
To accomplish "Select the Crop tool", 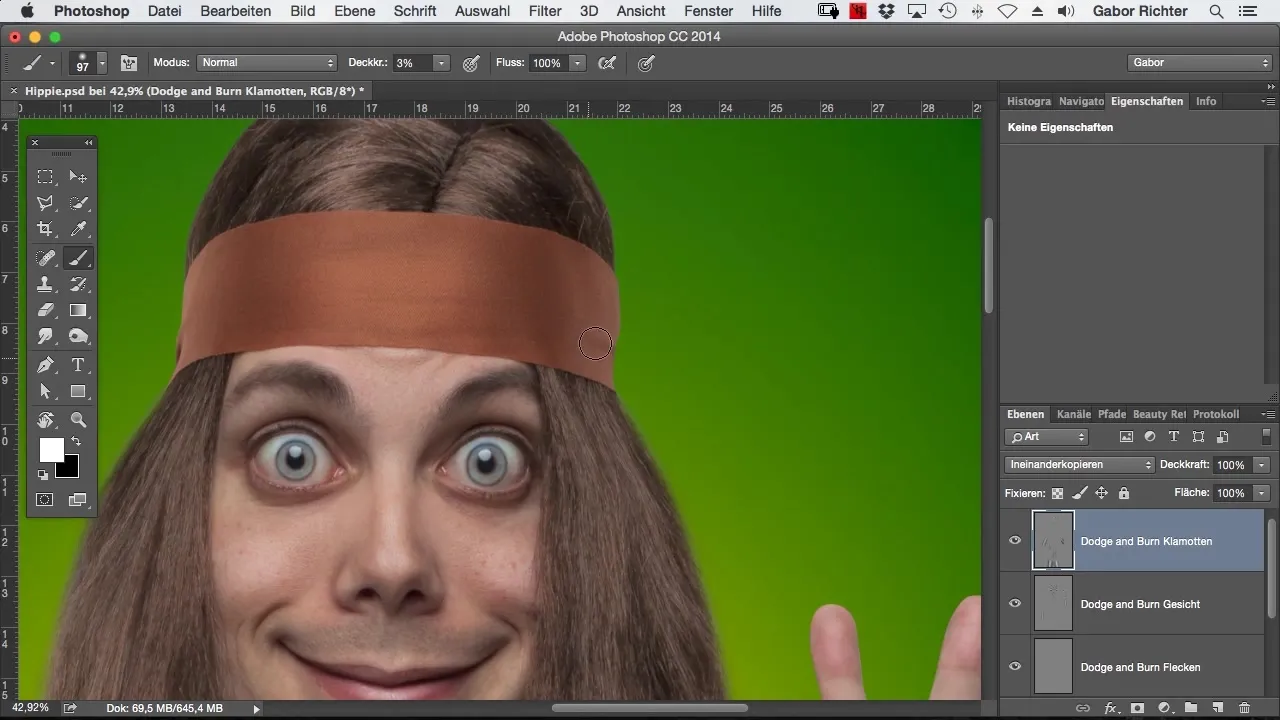I will tap(46, 230).
